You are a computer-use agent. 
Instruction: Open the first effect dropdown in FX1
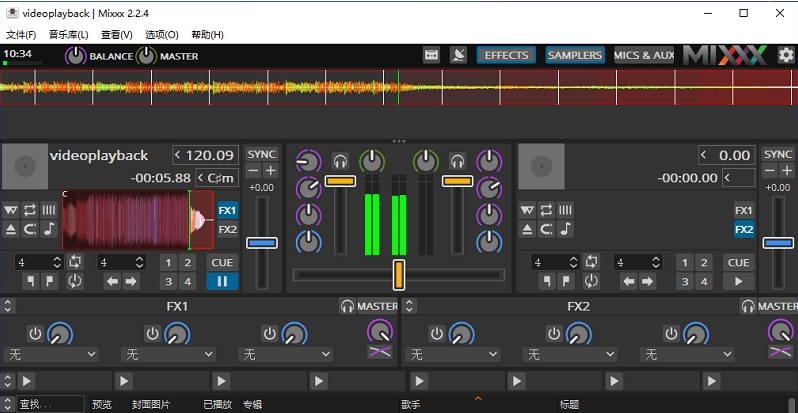[x=52, y=354]
